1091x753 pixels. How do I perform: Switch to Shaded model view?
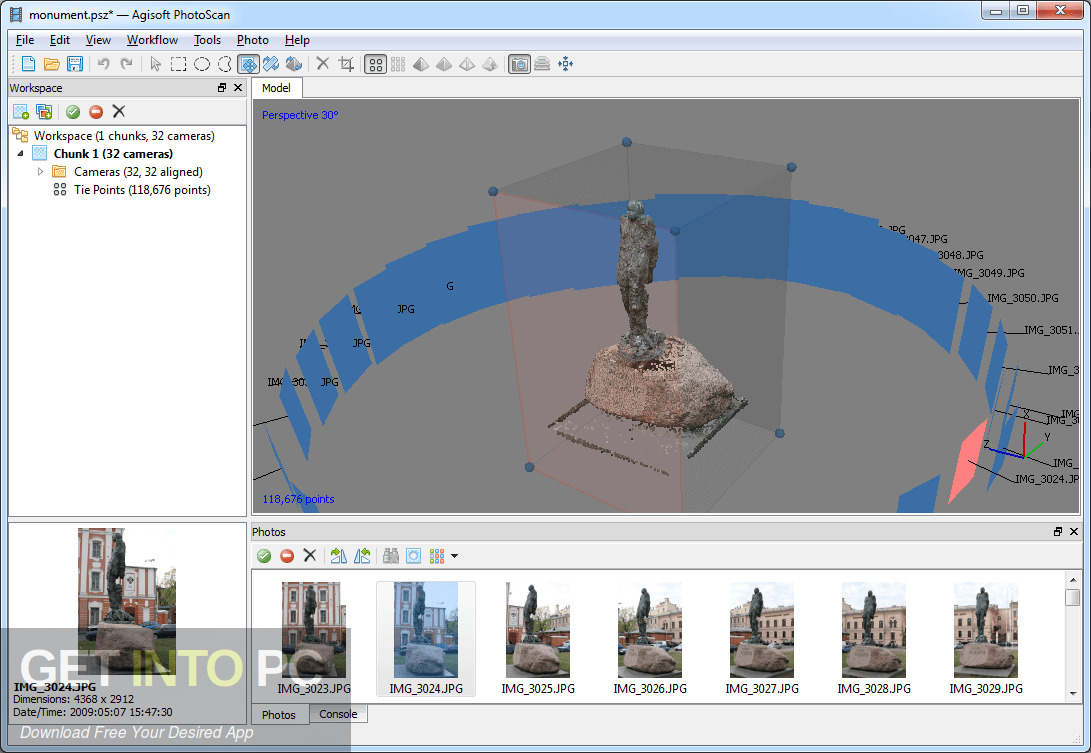(421, 65)
